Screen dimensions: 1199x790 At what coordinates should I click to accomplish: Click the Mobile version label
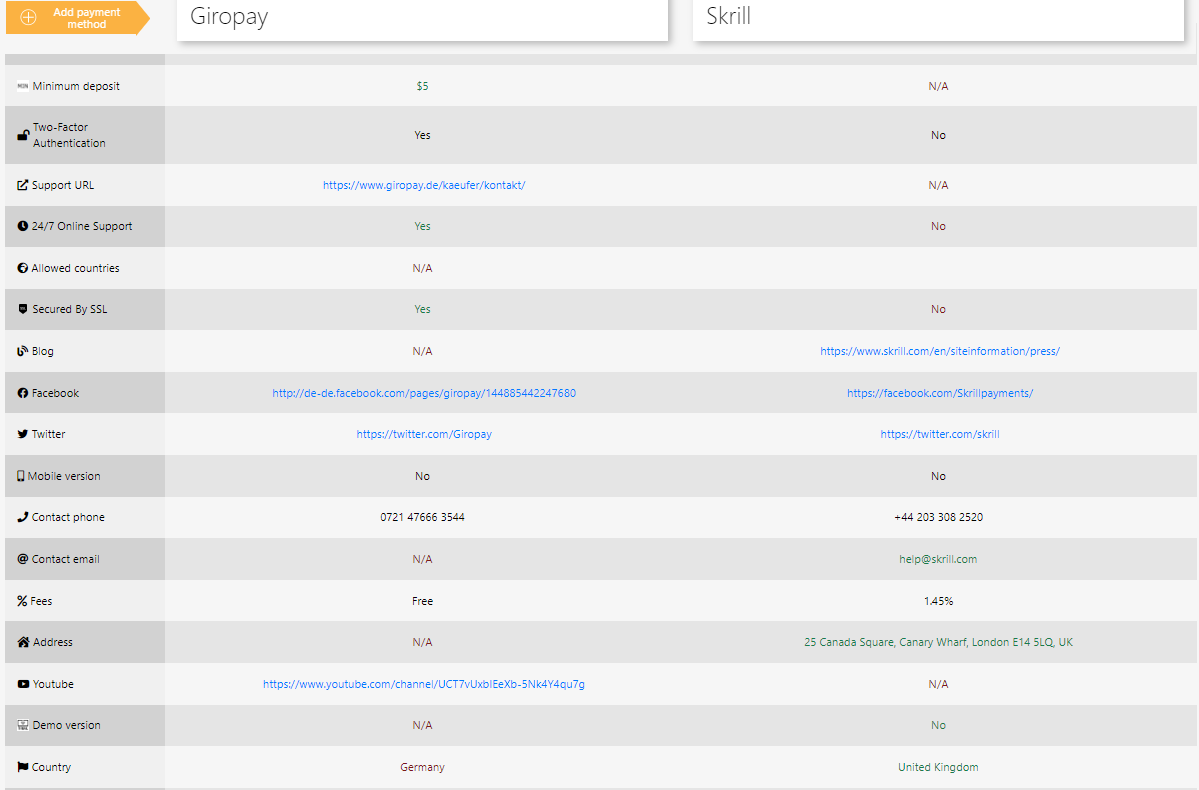(x=64, y=476)
